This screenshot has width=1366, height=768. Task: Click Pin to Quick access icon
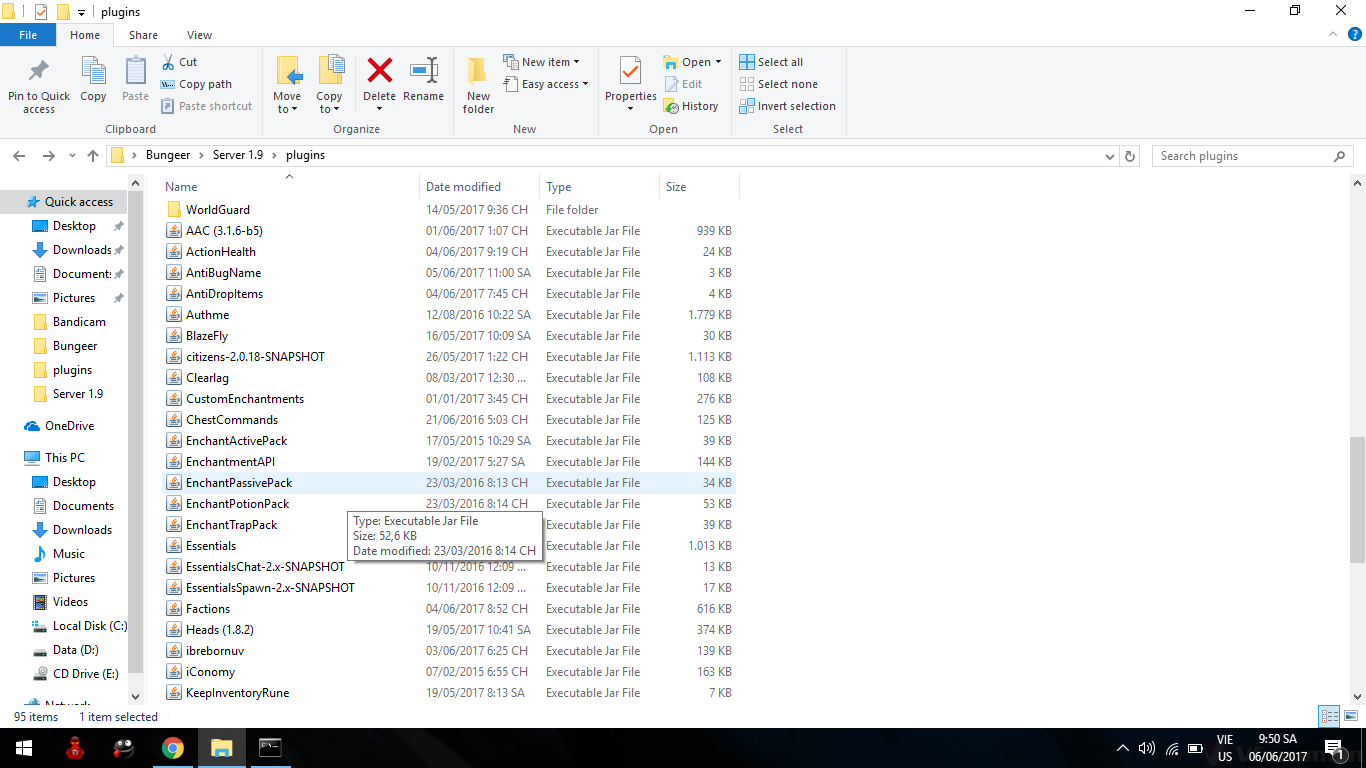39,84
